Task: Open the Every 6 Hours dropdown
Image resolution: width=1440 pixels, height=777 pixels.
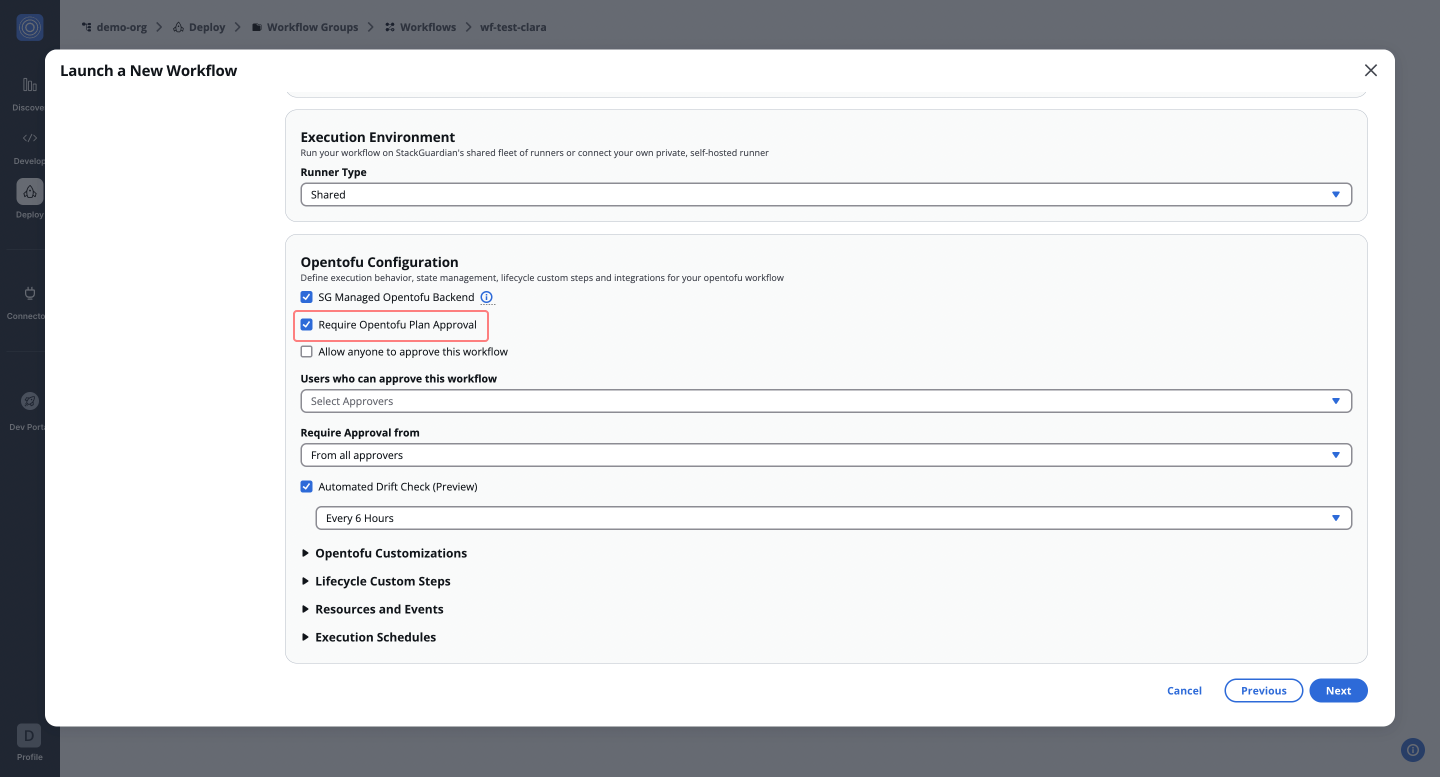Action: 834,518
